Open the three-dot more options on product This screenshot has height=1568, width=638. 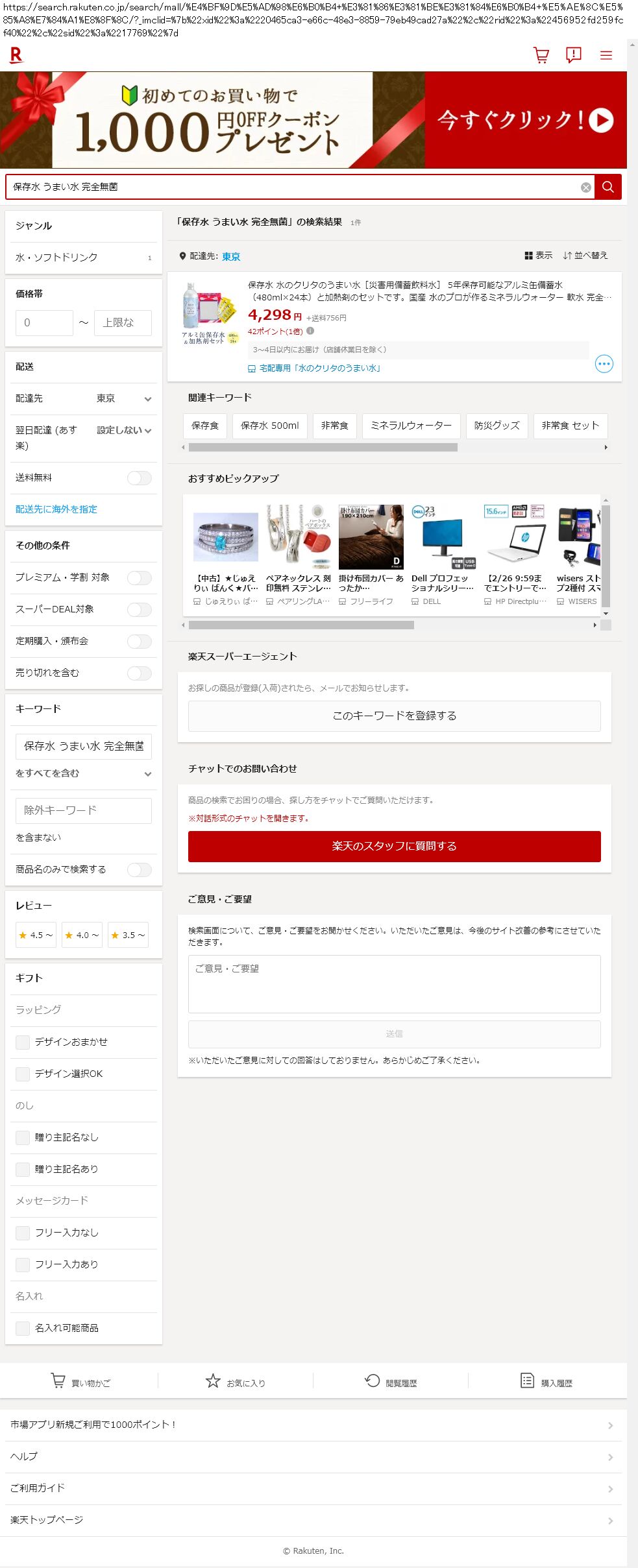point(604,364)
